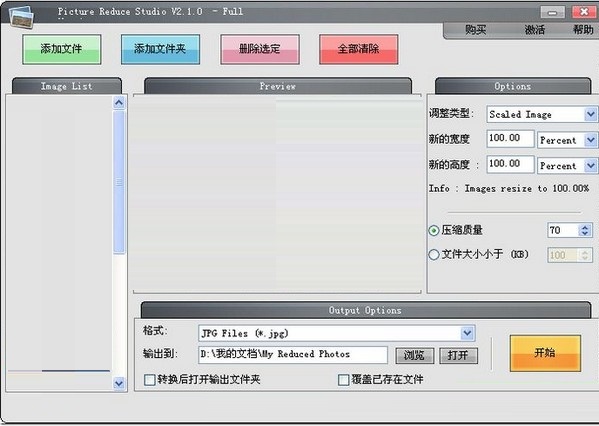Viewport: 599px width, 426px height.
Task: Click the Image List vertical scrollbar thumb
Action: click(x=119, y=182)
